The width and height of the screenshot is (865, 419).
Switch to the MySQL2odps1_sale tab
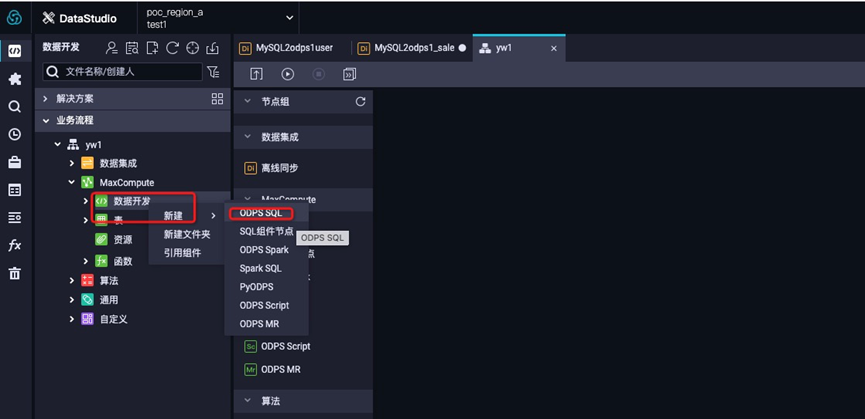pos(411,48)
